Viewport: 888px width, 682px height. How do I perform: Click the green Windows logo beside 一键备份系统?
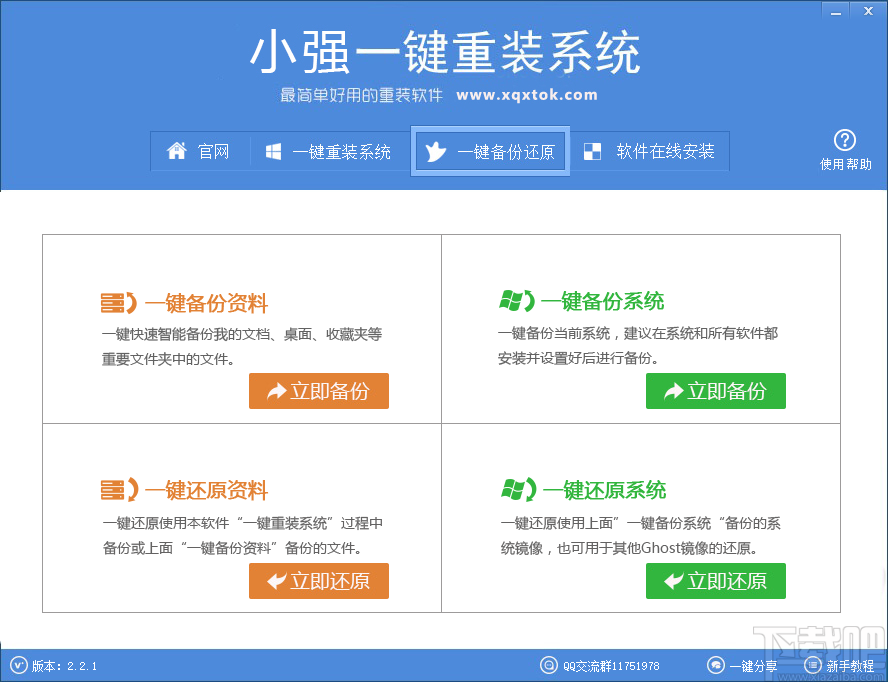tap(510, 300)
